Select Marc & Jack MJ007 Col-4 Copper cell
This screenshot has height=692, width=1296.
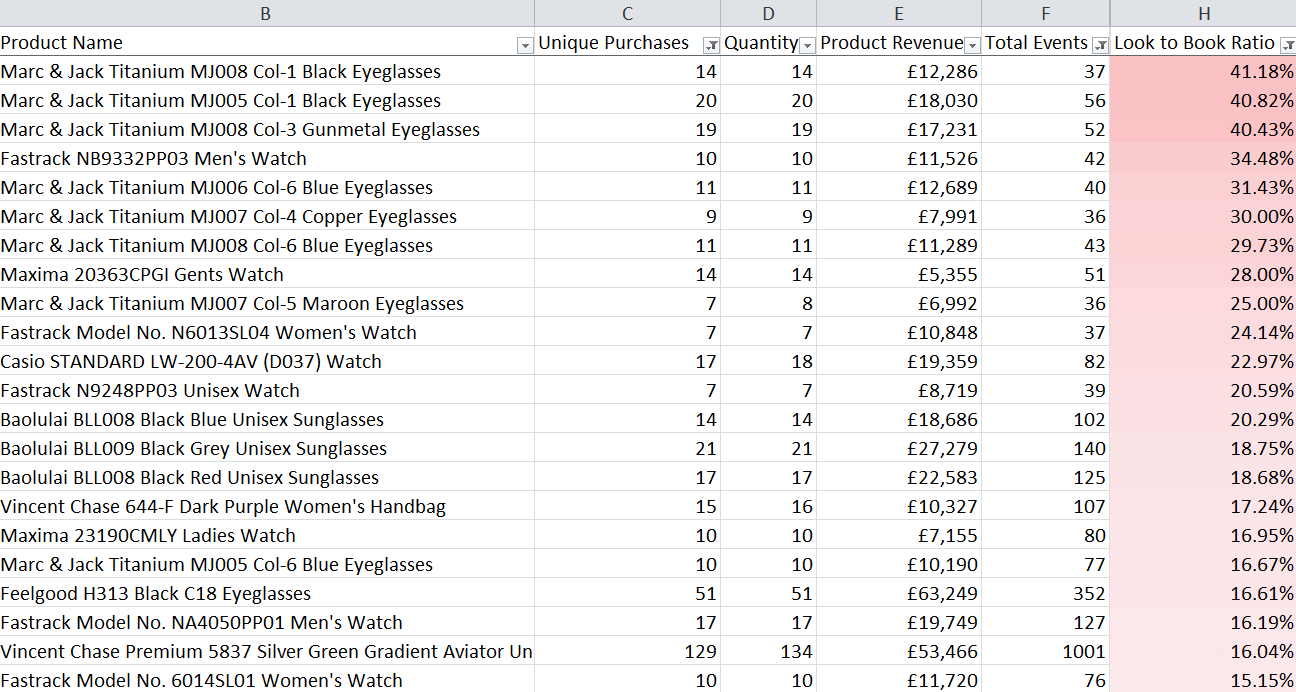pos(267,216)
